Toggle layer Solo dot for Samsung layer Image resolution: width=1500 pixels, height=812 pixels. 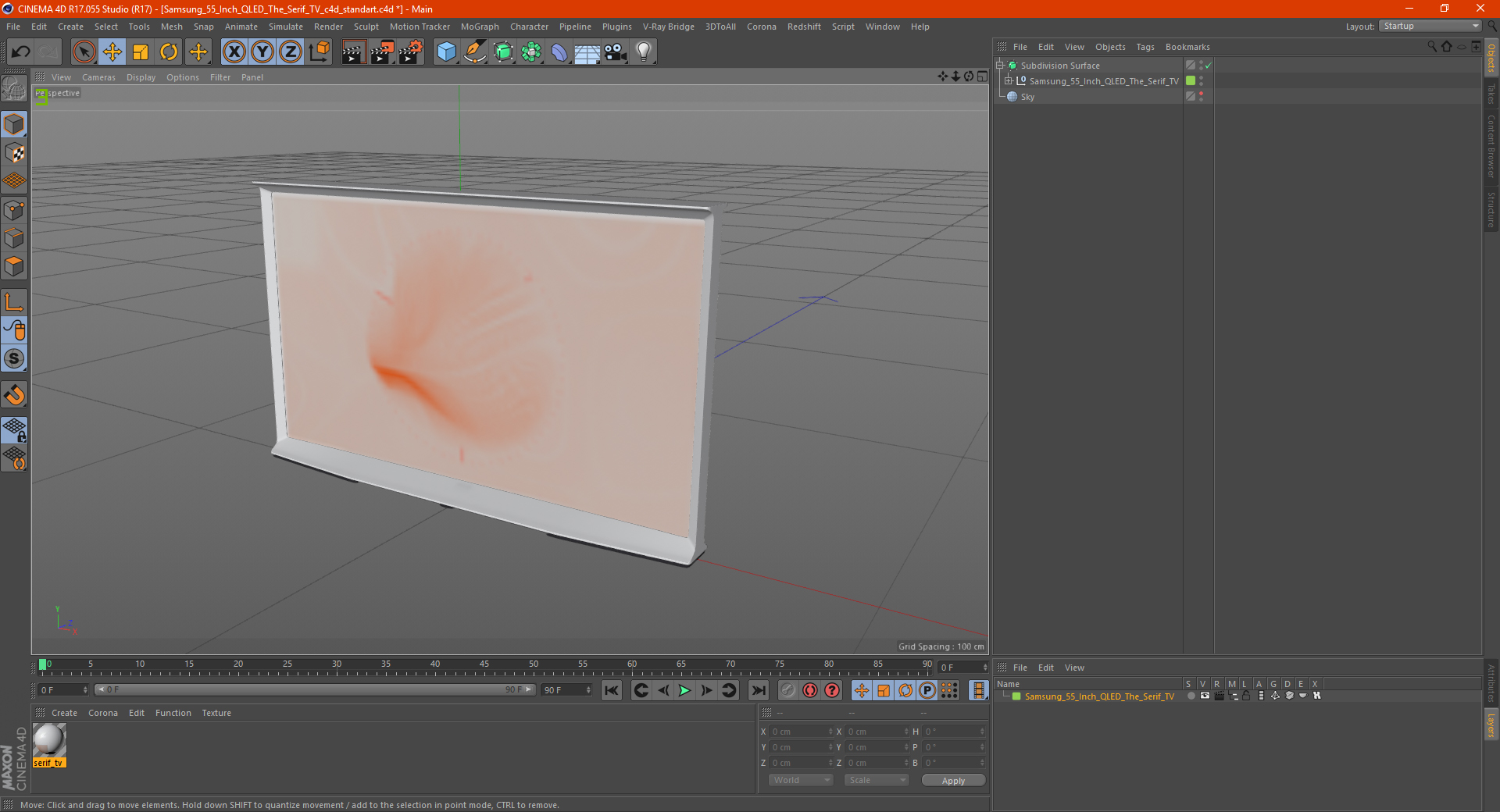click(x=1191, y=696)
